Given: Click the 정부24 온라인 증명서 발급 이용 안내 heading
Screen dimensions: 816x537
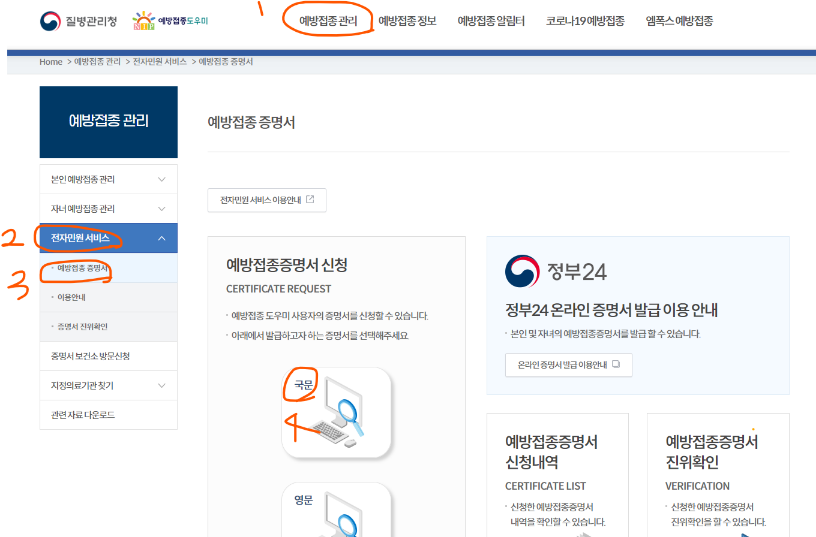Looking at the screenshot, I should pyautogui.click(x=611, y=310).
